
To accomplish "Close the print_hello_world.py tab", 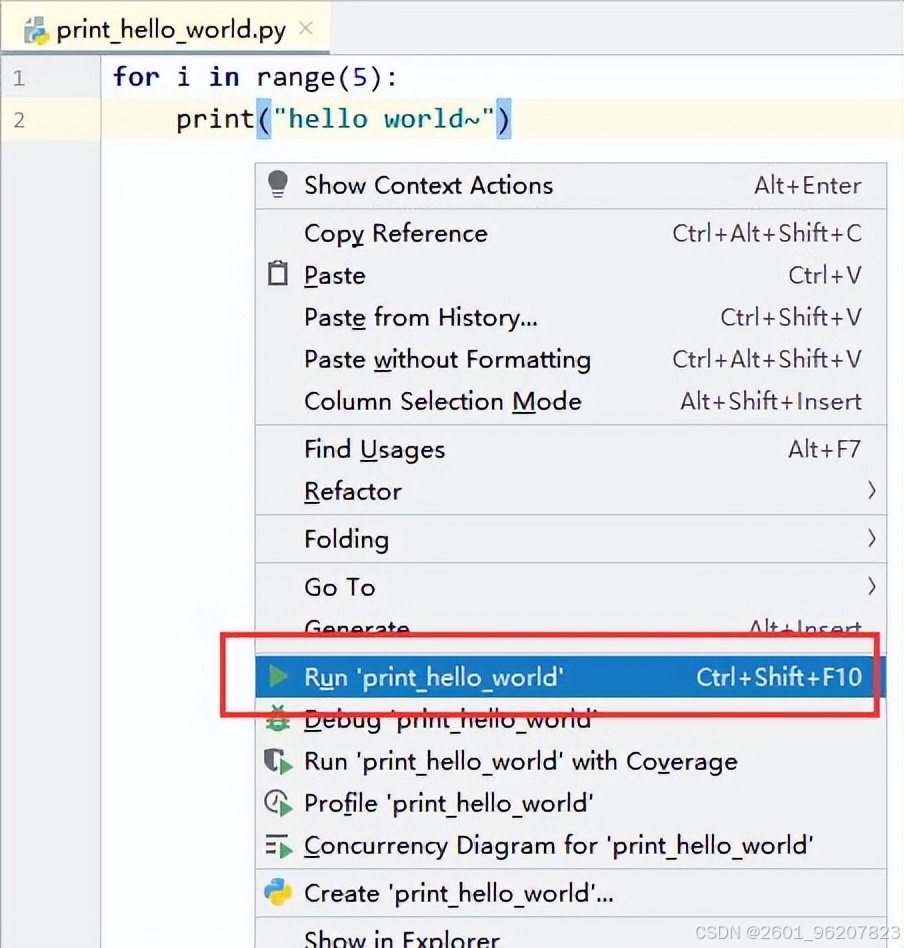I will [306, 28].
